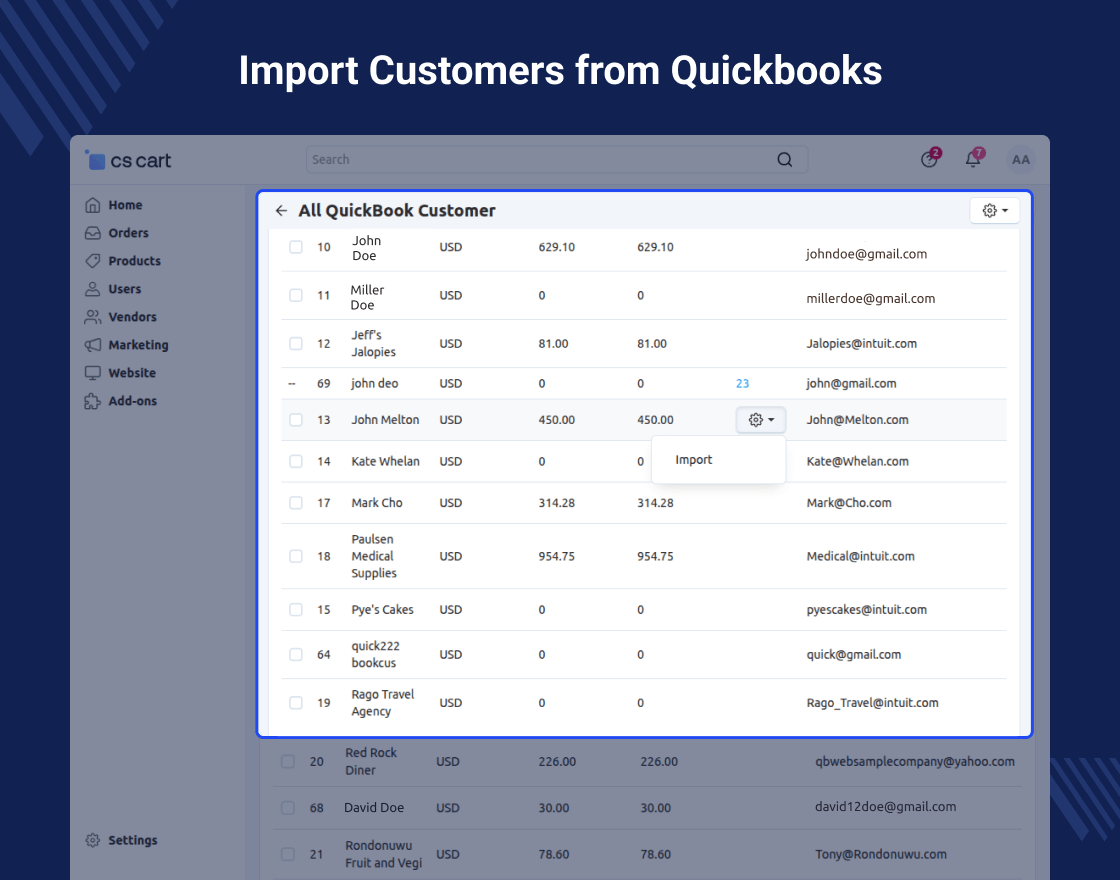
Task: Click Website in the sidebar
Action: pyautogui.click(x=131, y=373)
